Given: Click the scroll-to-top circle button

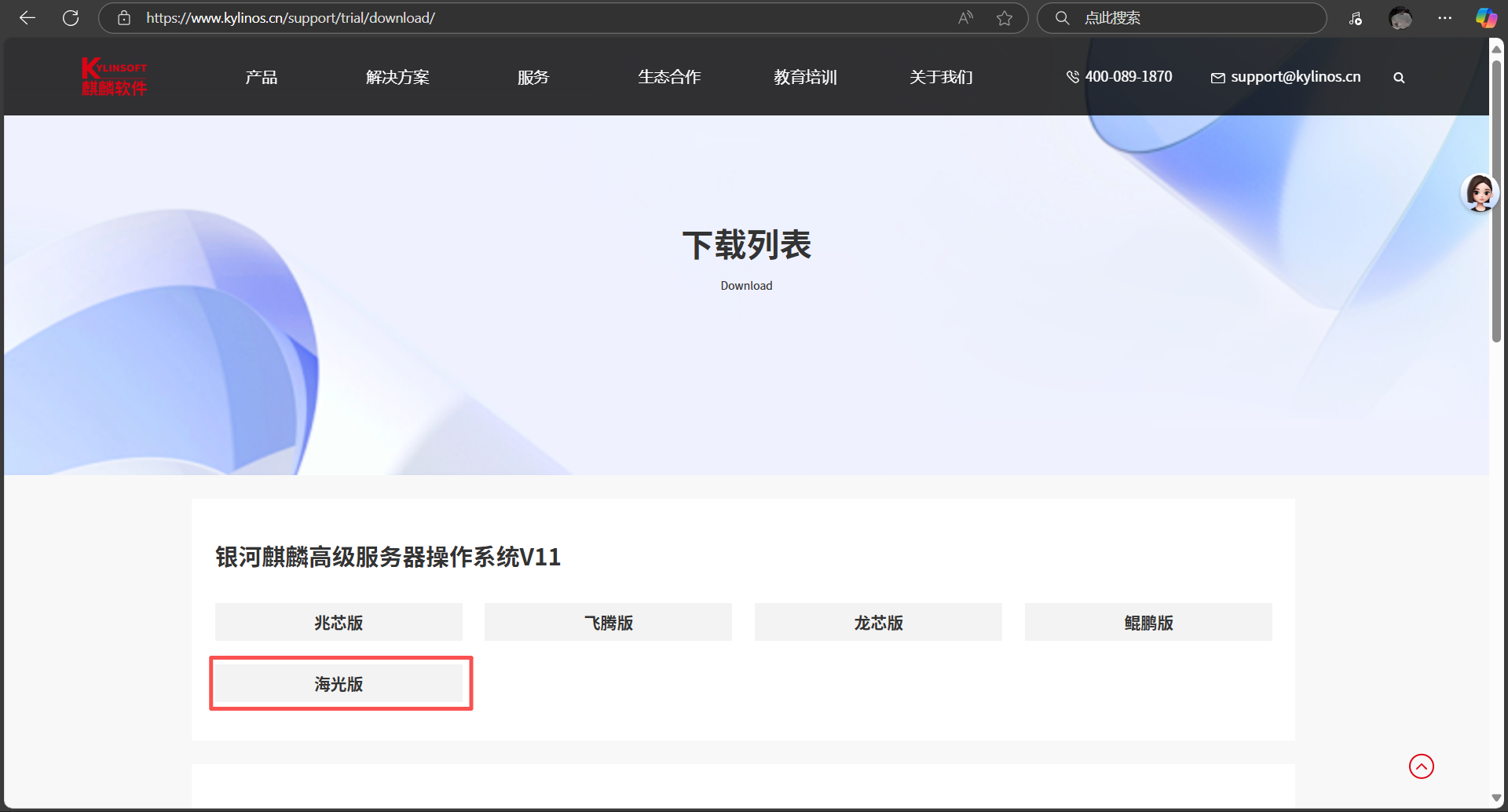Looking at the screenshot, I should [x=1421, y=766].
